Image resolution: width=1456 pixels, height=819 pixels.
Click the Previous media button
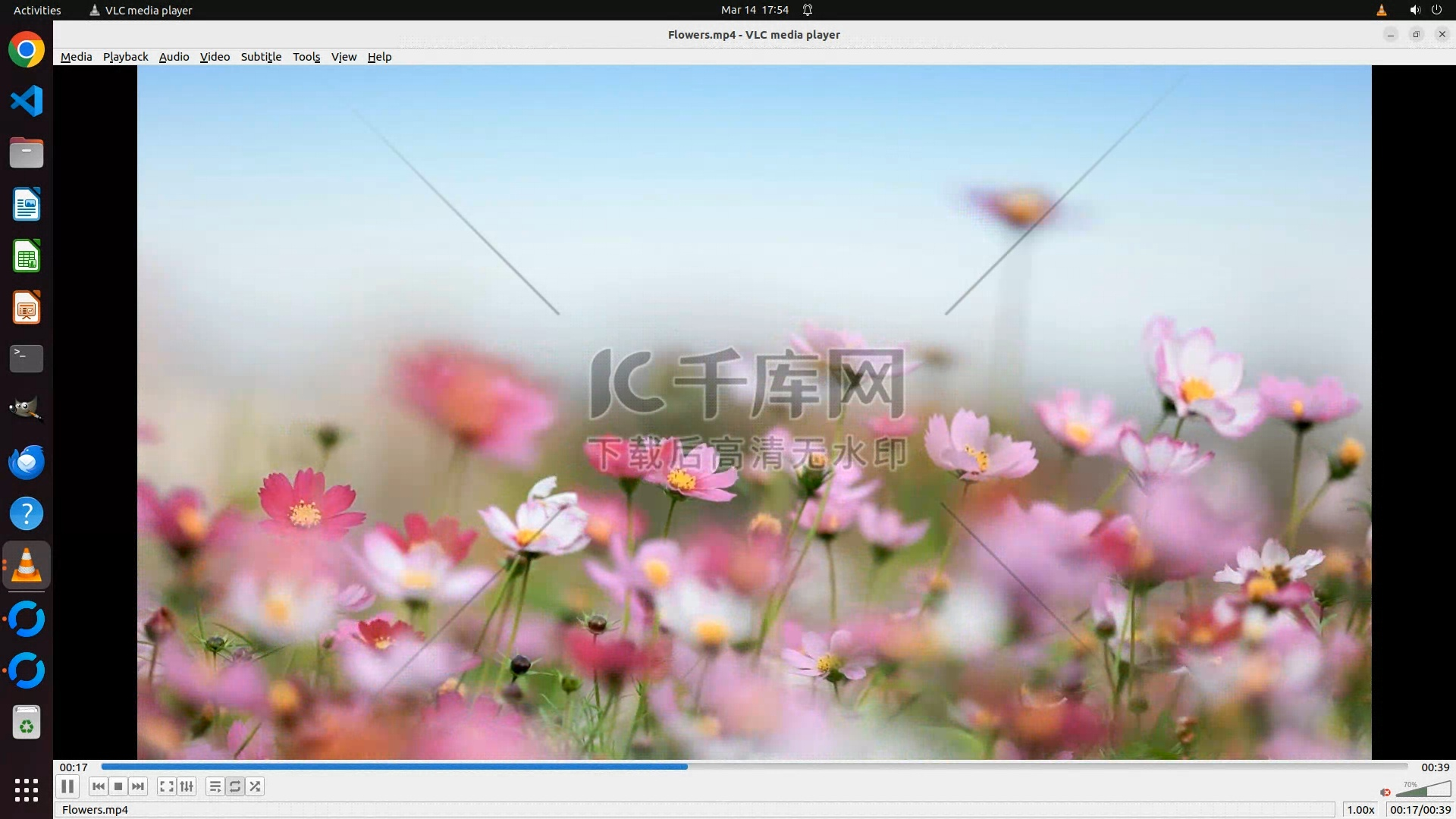pos(99,786)
